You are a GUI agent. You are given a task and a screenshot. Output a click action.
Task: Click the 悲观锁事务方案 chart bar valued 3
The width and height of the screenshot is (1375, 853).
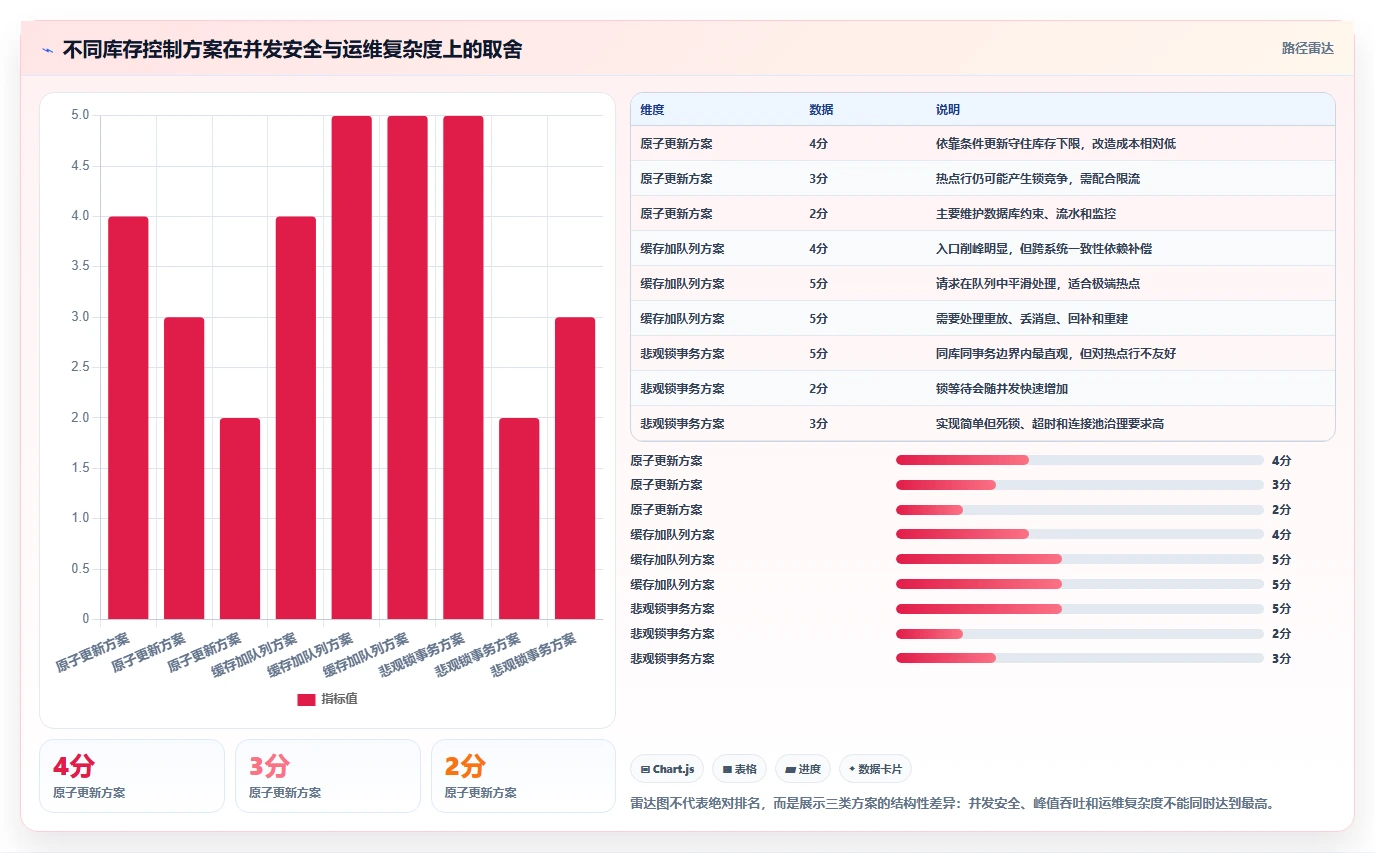click(575, 468)
